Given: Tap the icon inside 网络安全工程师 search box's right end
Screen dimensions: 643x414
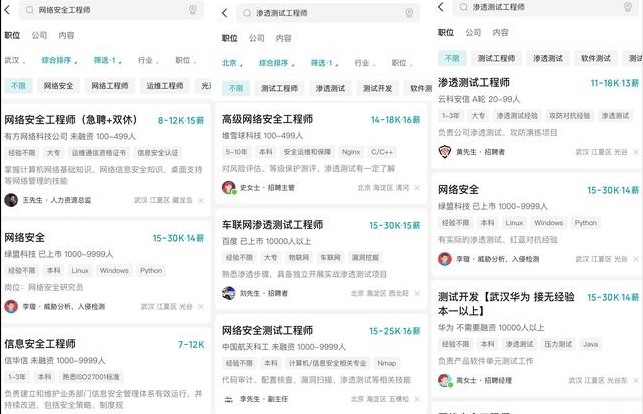Looking at the screenshot, I should tap(193, 10).
